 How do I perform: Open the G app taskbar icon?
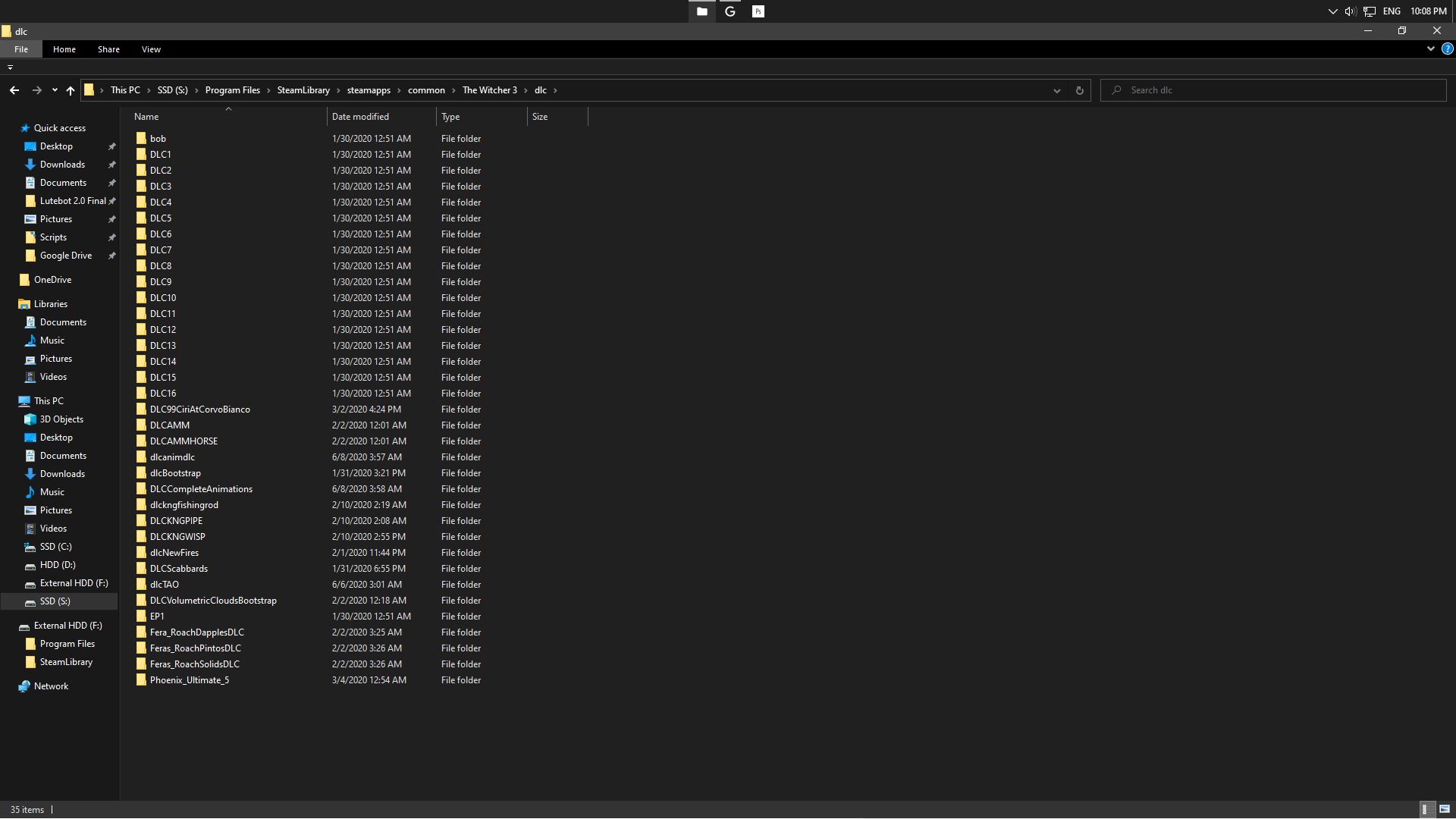pos(730,11)
